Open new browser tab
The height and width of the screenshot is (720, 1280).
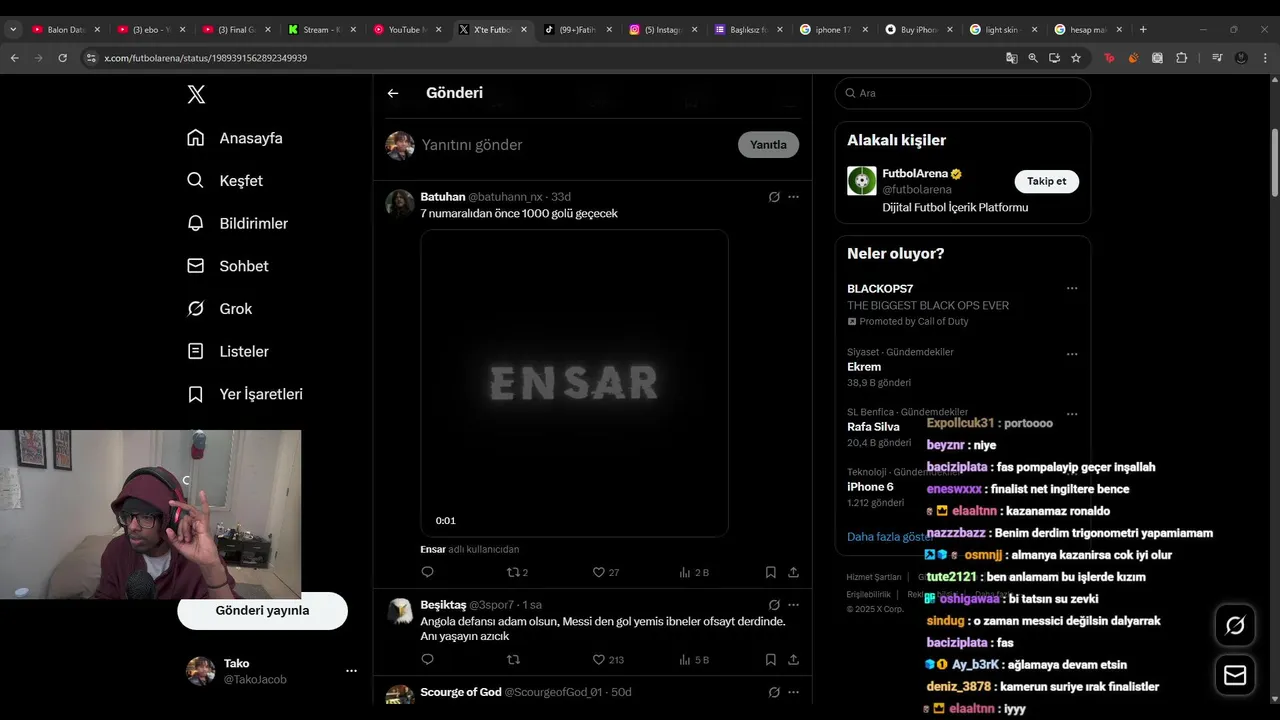(x=1143, y=30)
